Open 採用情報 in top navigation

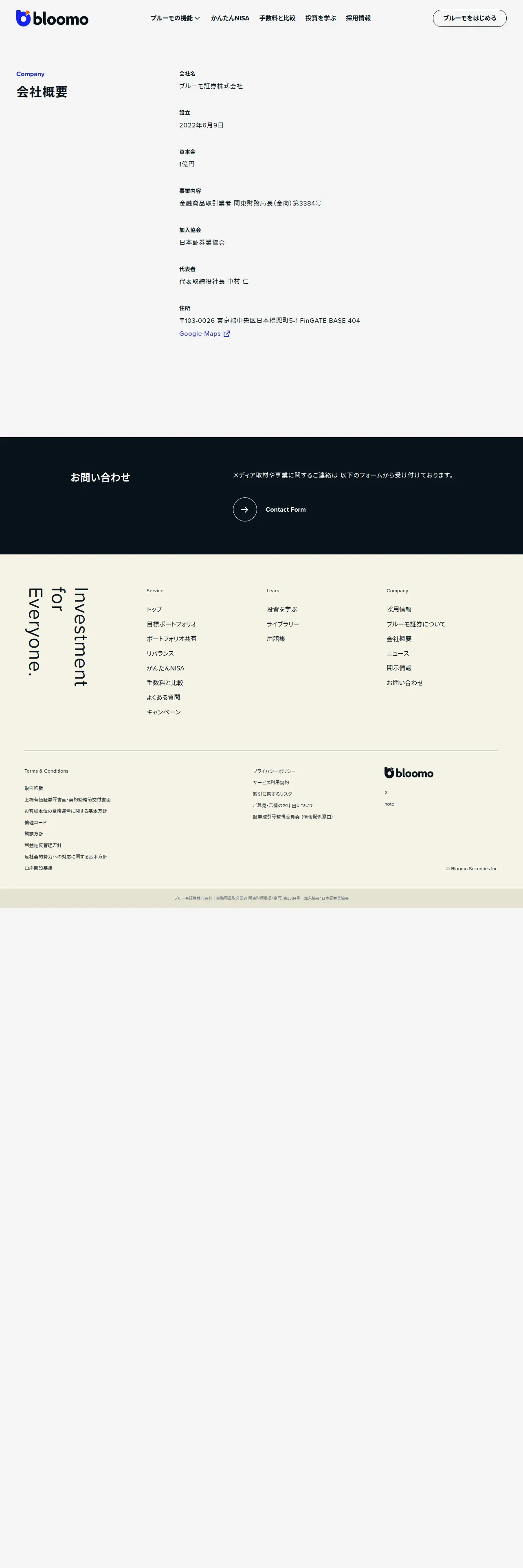[x=358, y=18]
